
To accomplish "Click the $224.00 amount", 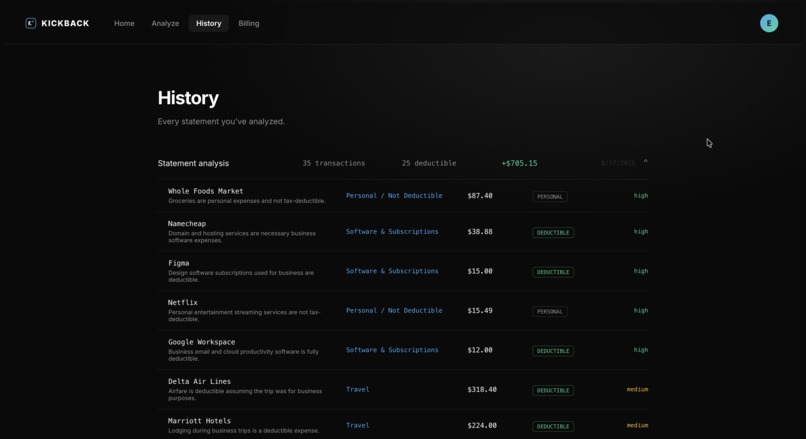I will [x=482, y=425].
